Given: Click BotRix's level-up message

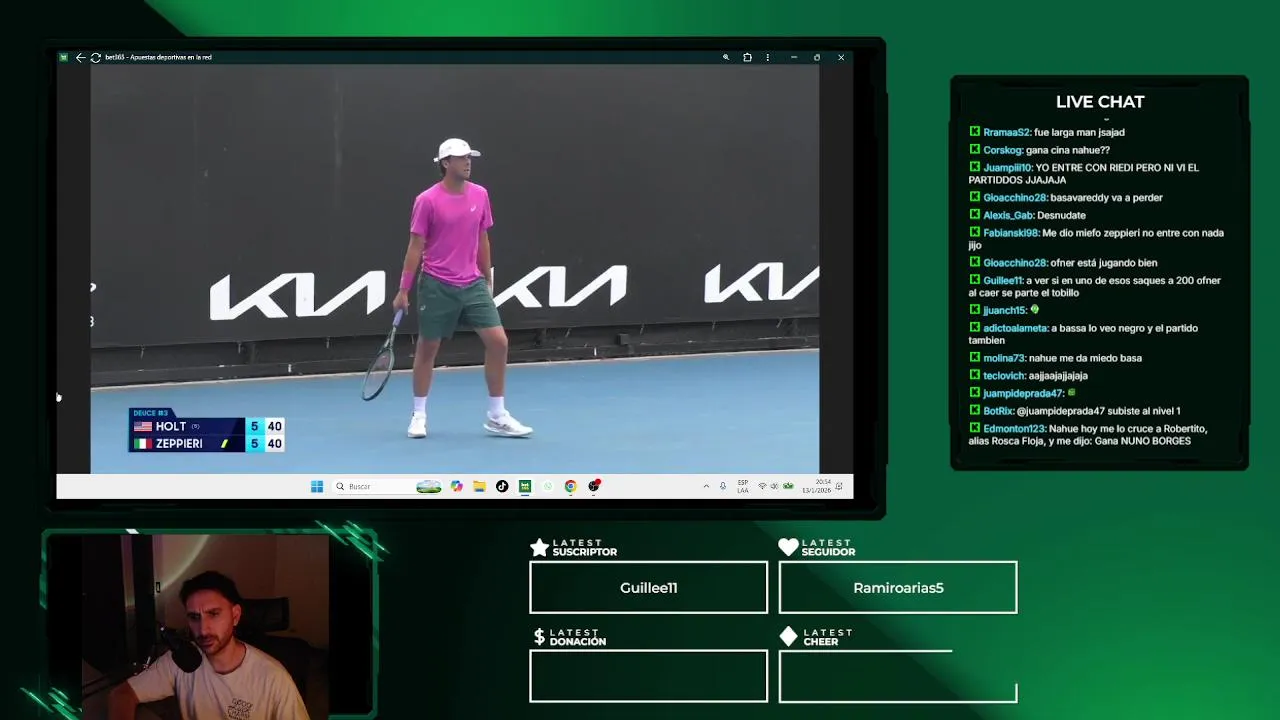Looking at the screenshot, I should pos(1098,411).
